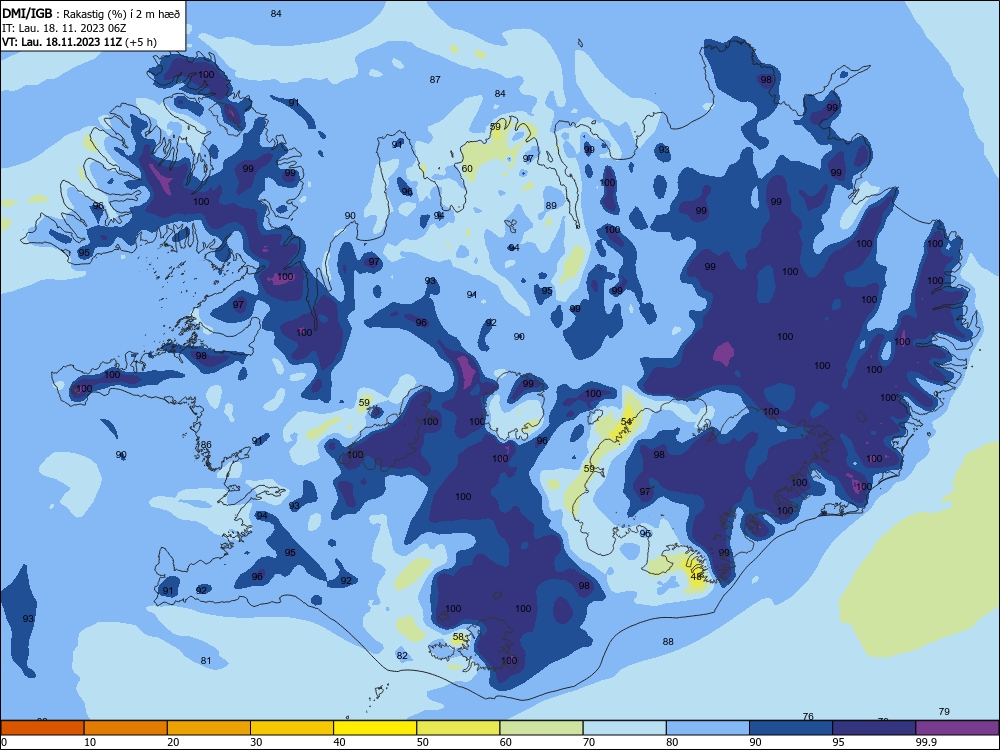
Task: Click the '88' humidity value over the sea
Action: (x=668, y=642)
